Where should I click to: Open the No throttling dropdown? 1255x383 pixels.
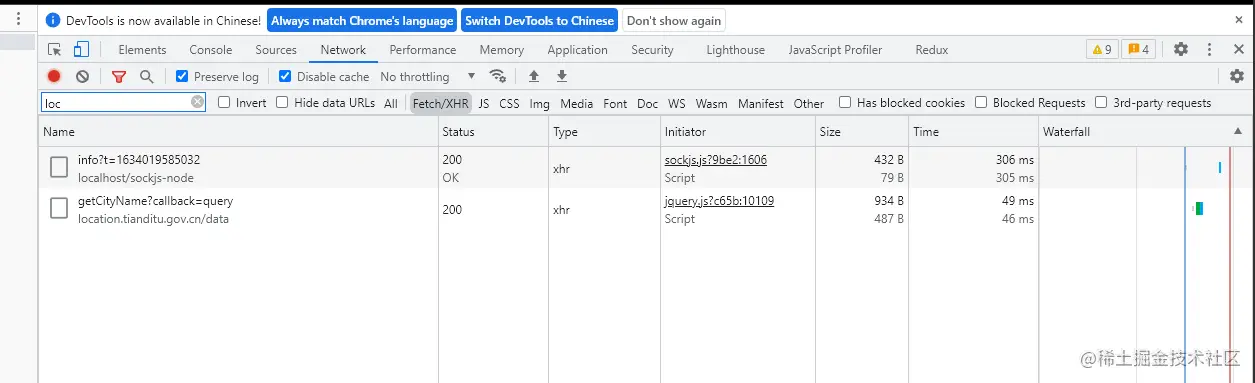click(428, 76)
